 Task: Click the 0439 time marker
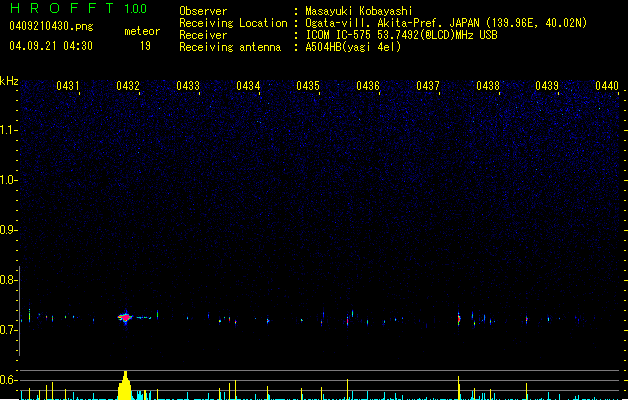(547, 86)
